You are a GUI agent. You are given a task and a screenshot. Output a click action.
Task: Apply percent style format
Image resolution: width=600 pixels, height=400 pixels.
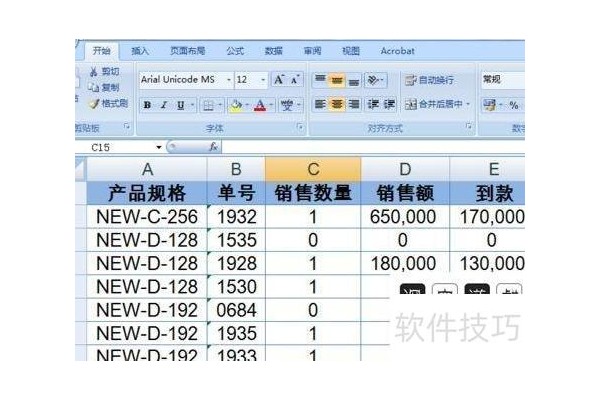[x=514, y=105]
